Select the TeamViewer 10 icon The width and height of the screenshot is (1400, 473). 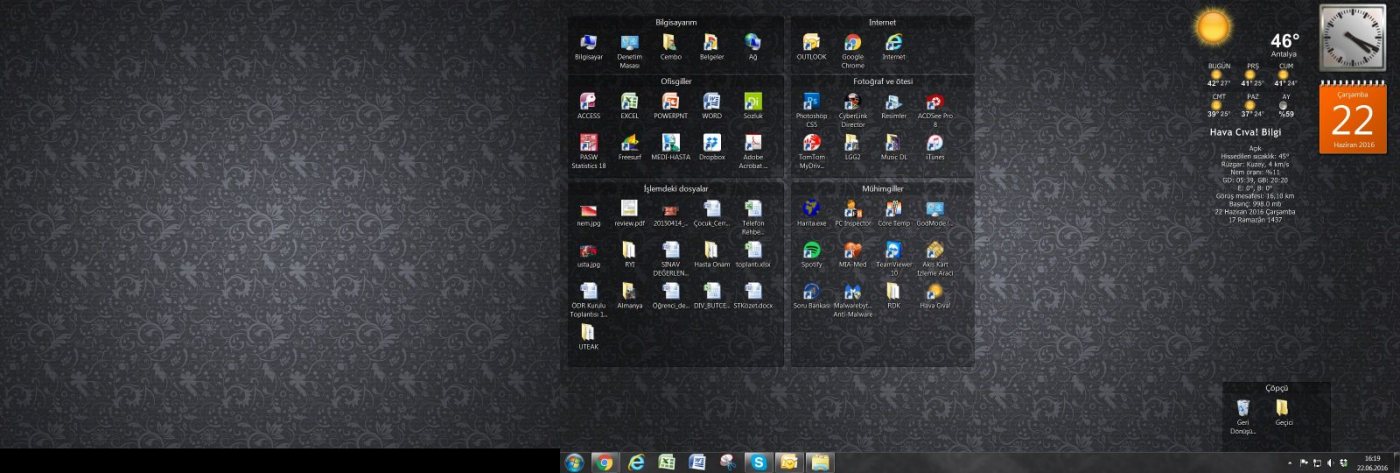coord(893,250)
